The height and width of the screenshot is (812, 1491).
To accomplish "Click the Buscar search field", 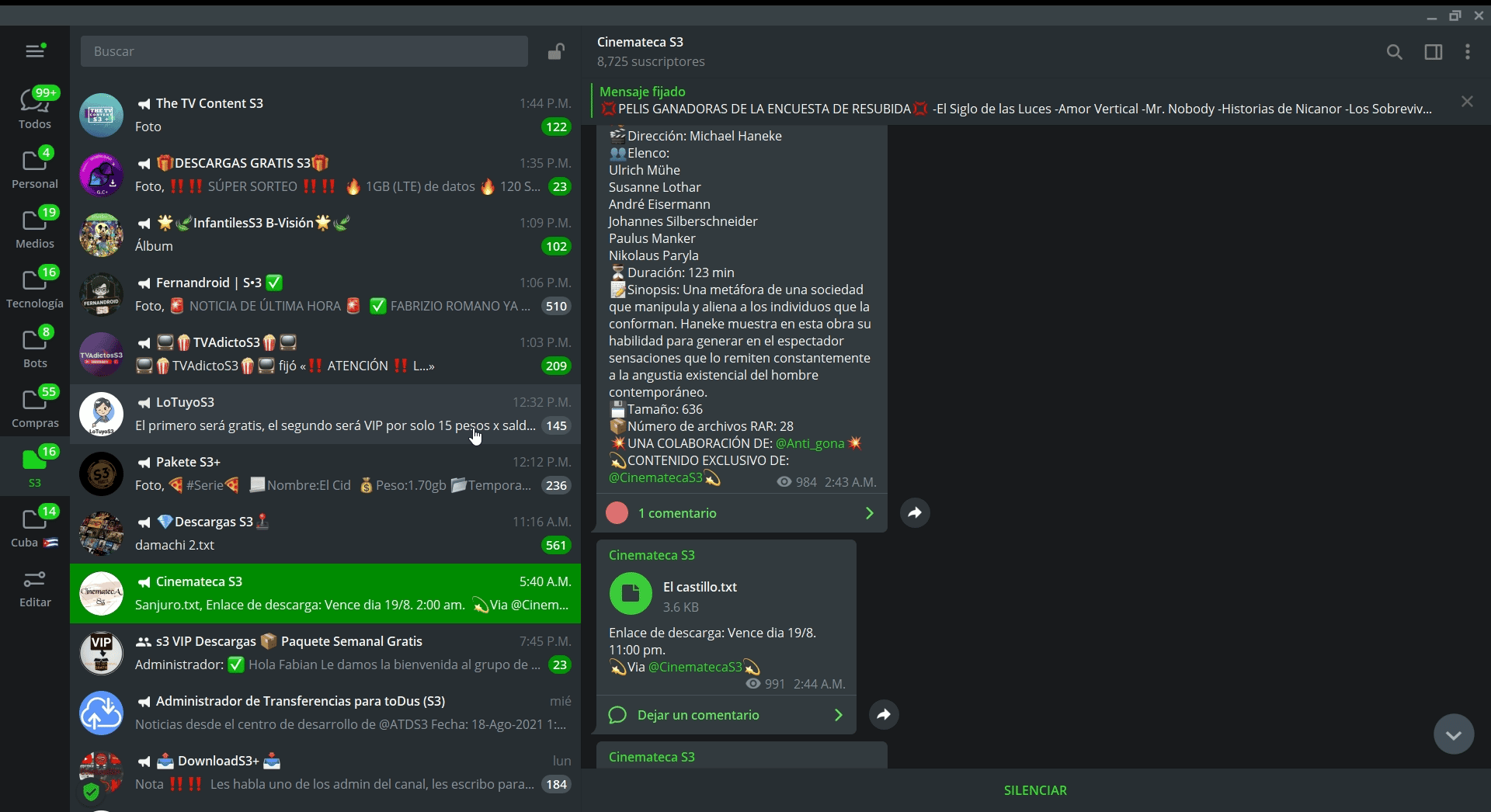I will tap(304, 51).
